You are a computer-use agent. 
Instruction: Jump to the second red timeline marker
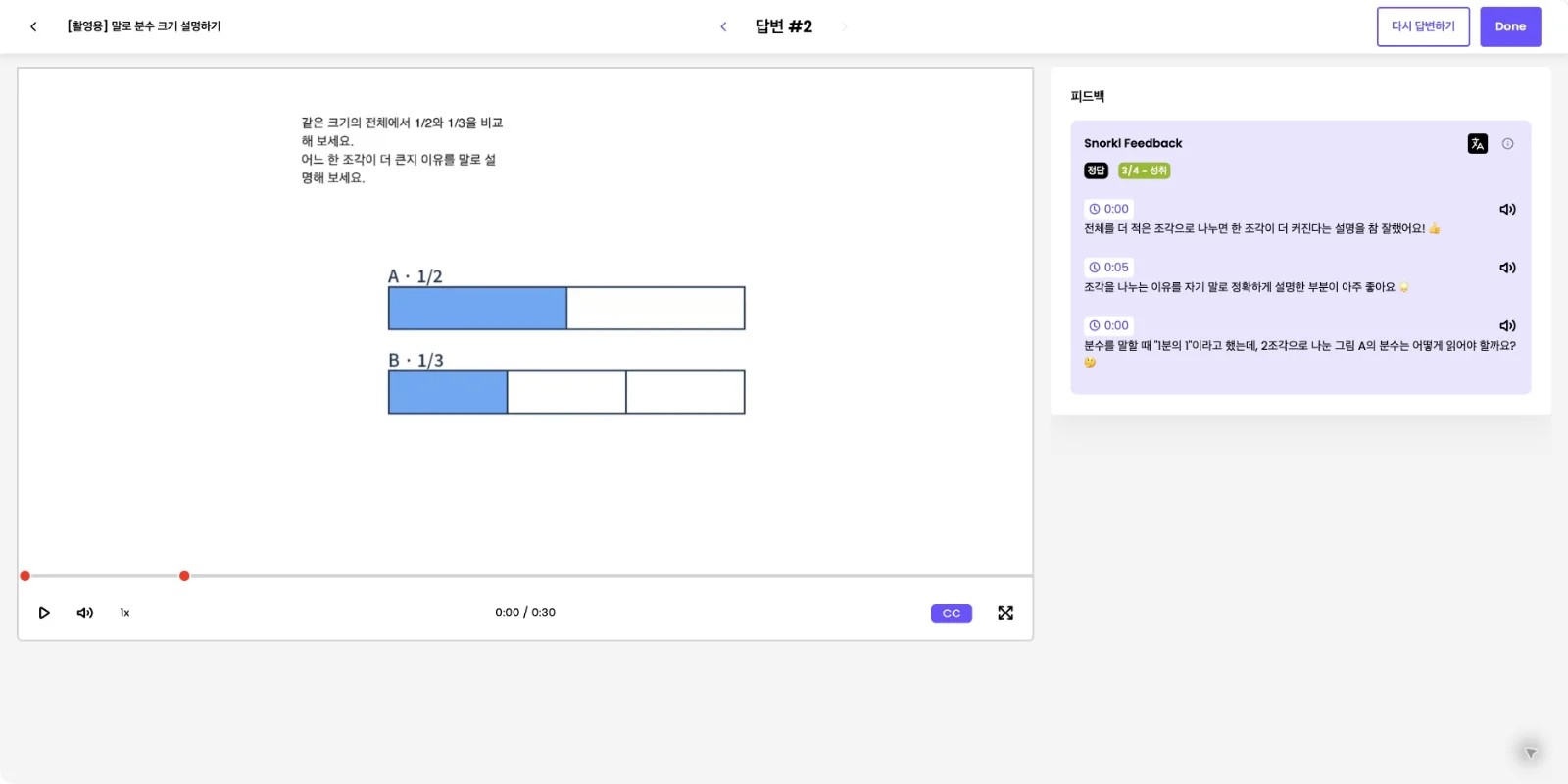coord(184,576)
